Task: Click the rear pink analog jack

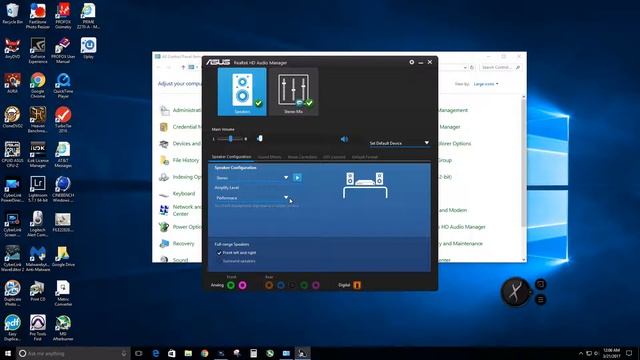Action: pyautogui.click(x=316, y=285)
